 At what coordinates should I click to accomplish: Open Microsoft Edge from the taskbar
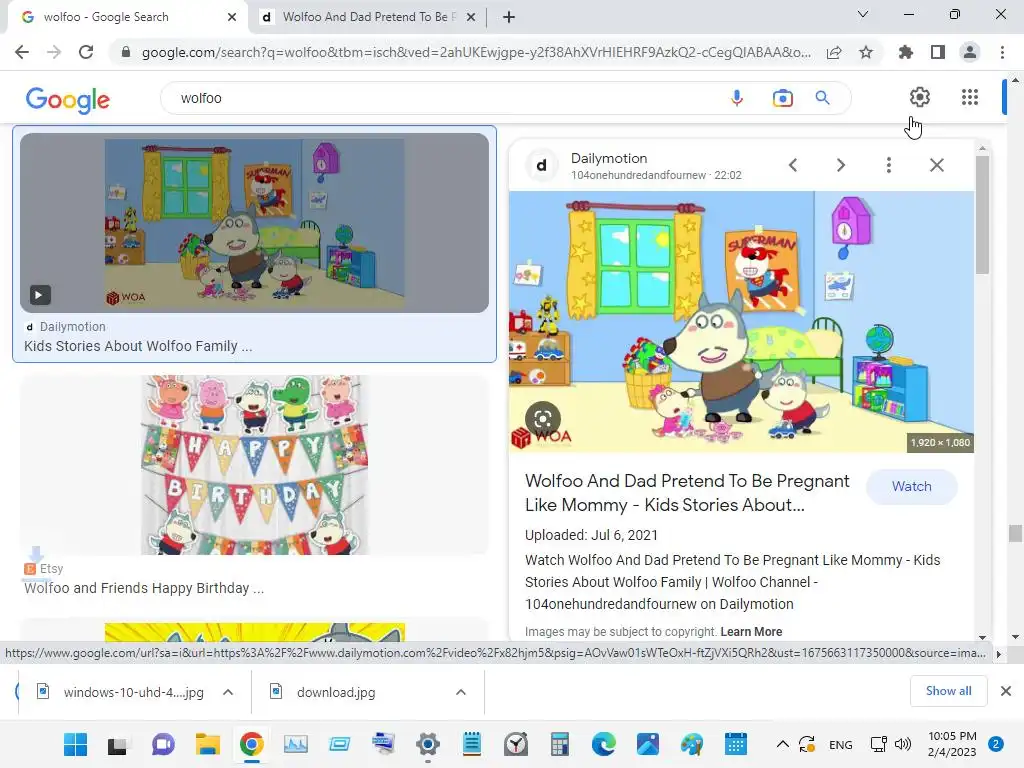(x=603, y=744)
